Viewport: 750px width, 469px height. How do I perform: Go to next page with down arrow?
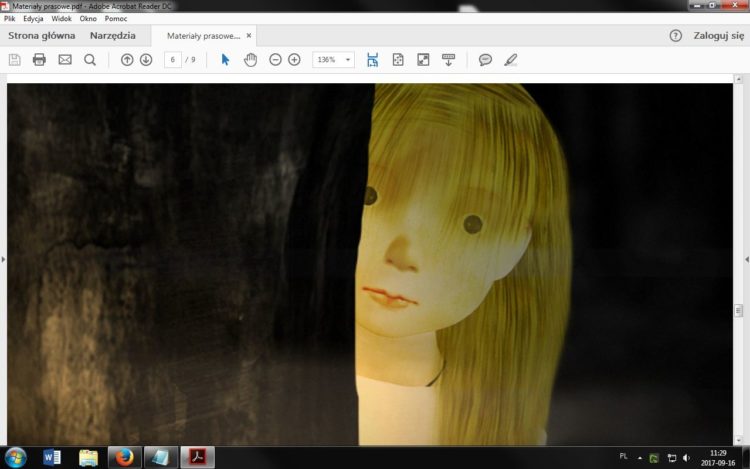(x=146, y=60)
